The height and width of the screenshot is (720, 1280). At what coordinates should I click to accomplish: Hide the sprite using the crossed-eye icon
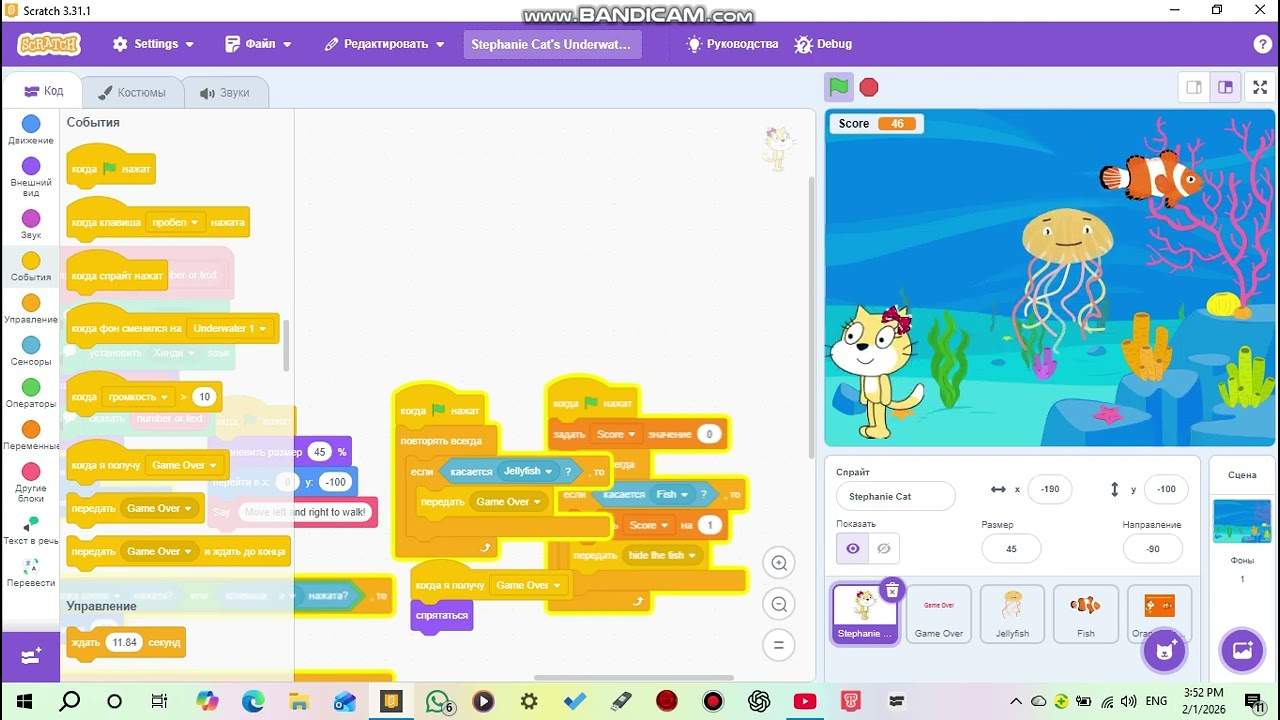coord(883,548)
